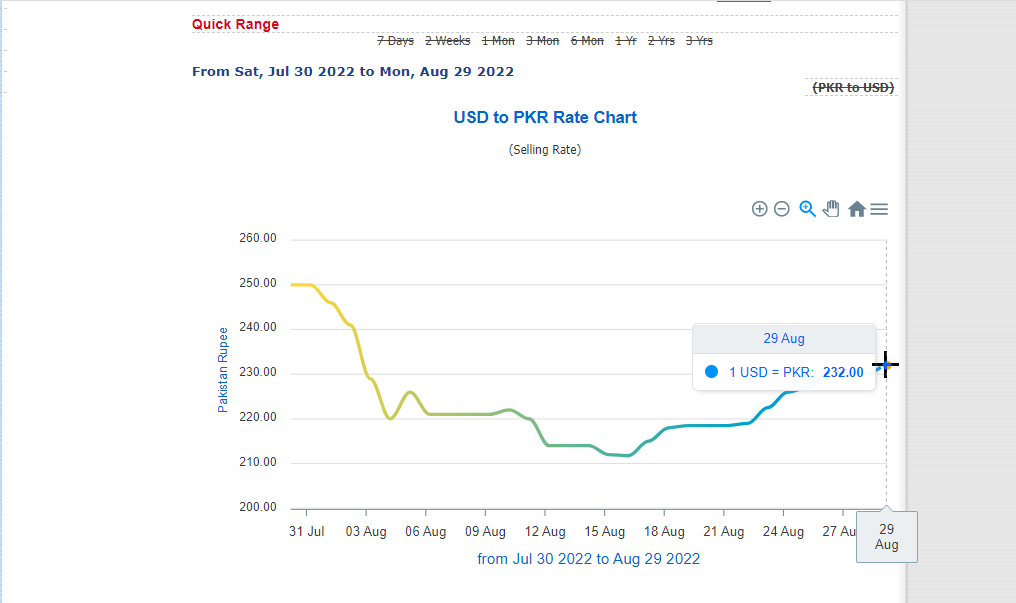Click the Pakistan Rupee axis title
1016x603 pixels.
click(223, 370)
